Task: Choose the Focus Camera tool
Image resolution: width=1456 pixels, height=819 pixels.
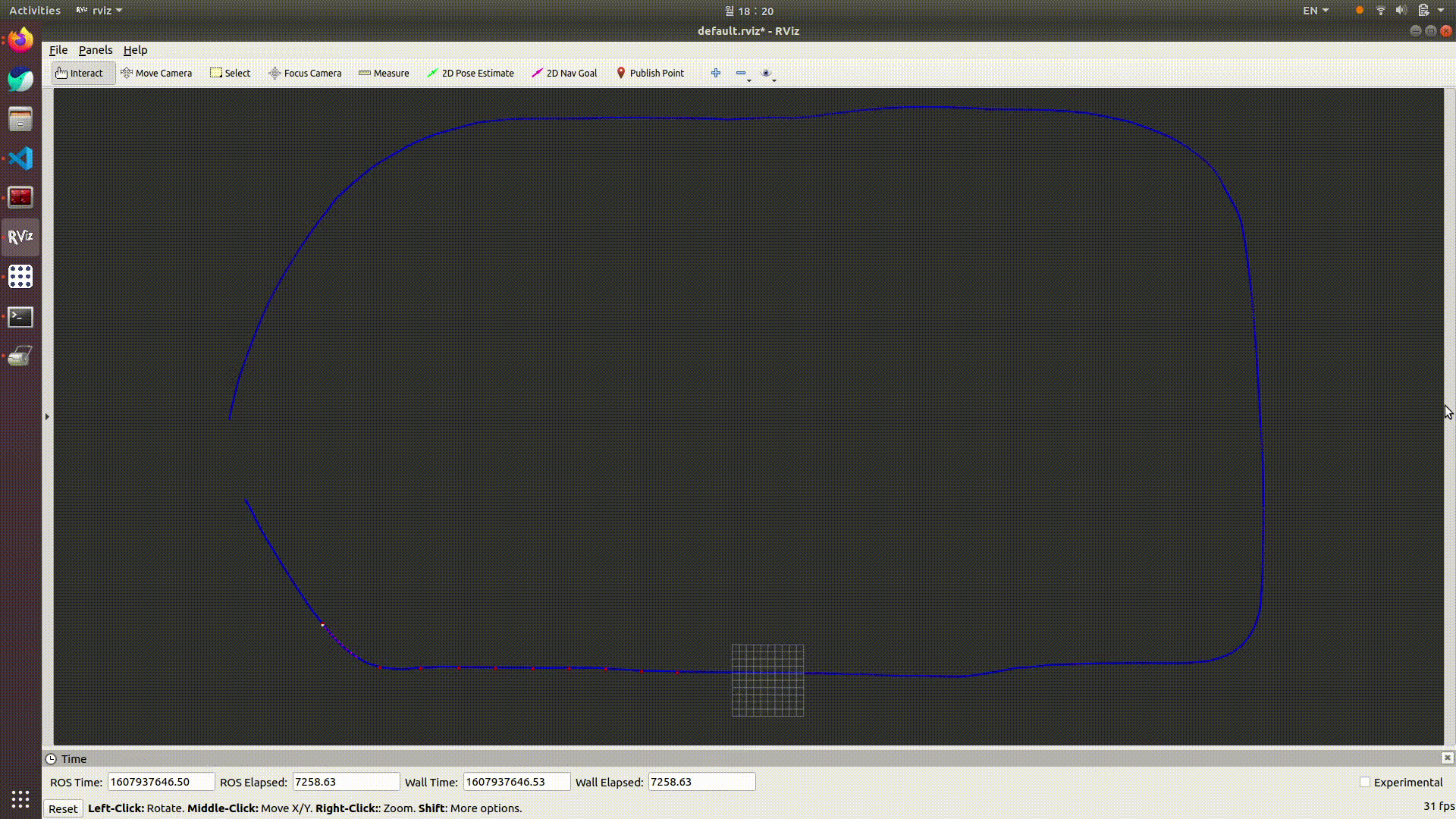Action: 305,73
